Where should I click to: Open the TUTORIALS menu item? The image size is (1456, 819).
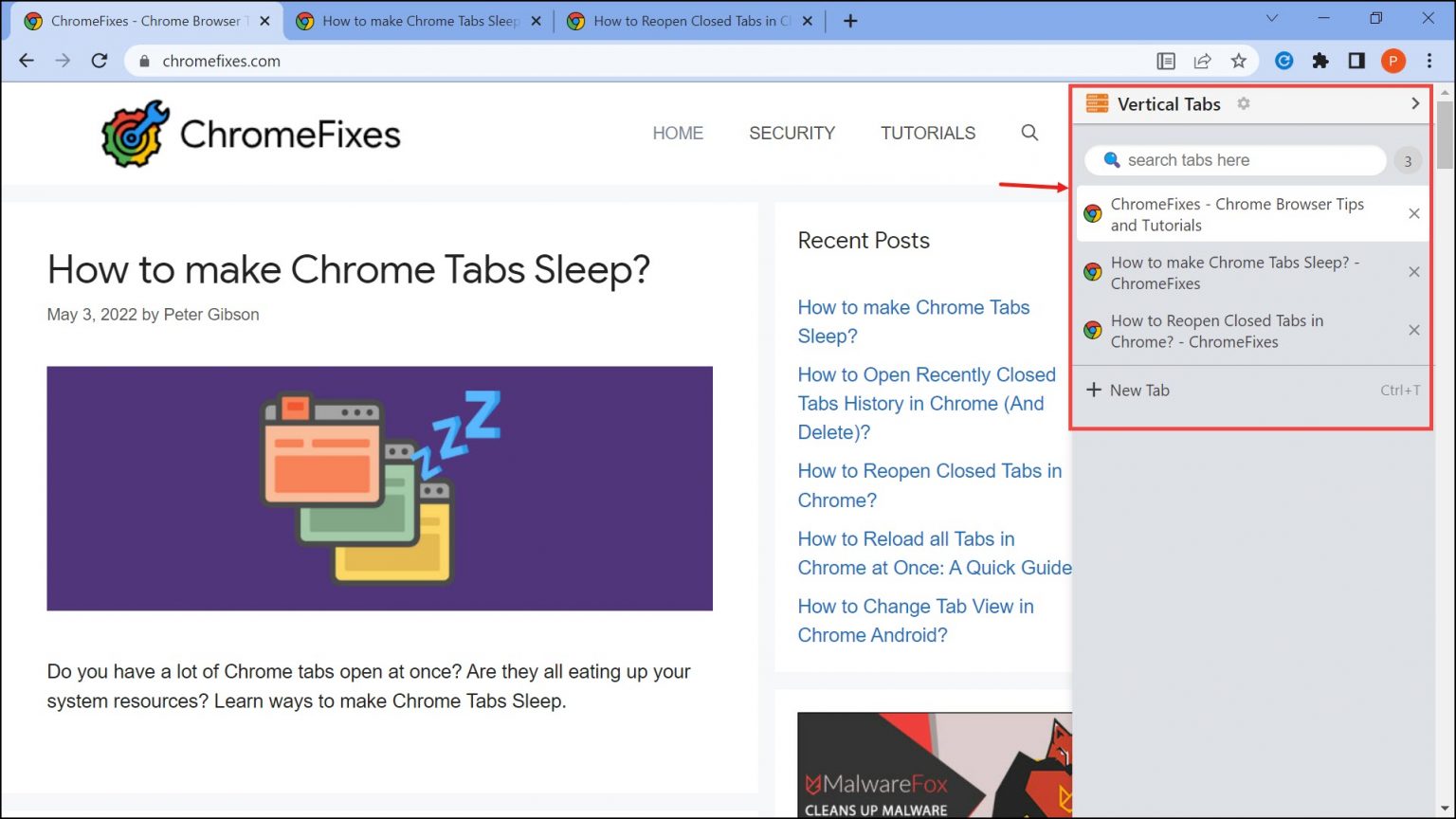point(928,133)
